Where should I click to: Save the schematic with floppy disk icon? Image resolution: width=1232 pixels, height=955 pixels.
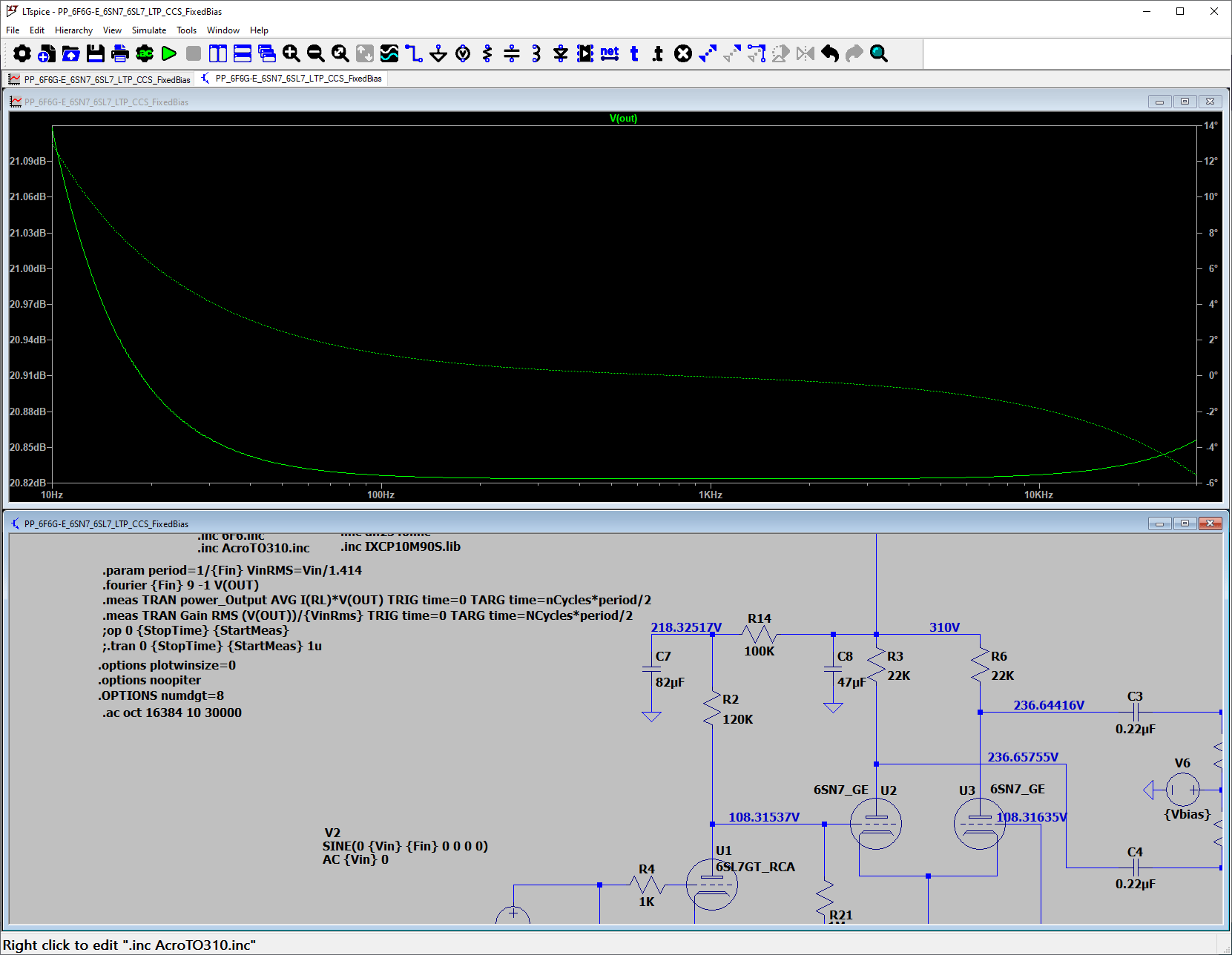(x=96, y=53)
